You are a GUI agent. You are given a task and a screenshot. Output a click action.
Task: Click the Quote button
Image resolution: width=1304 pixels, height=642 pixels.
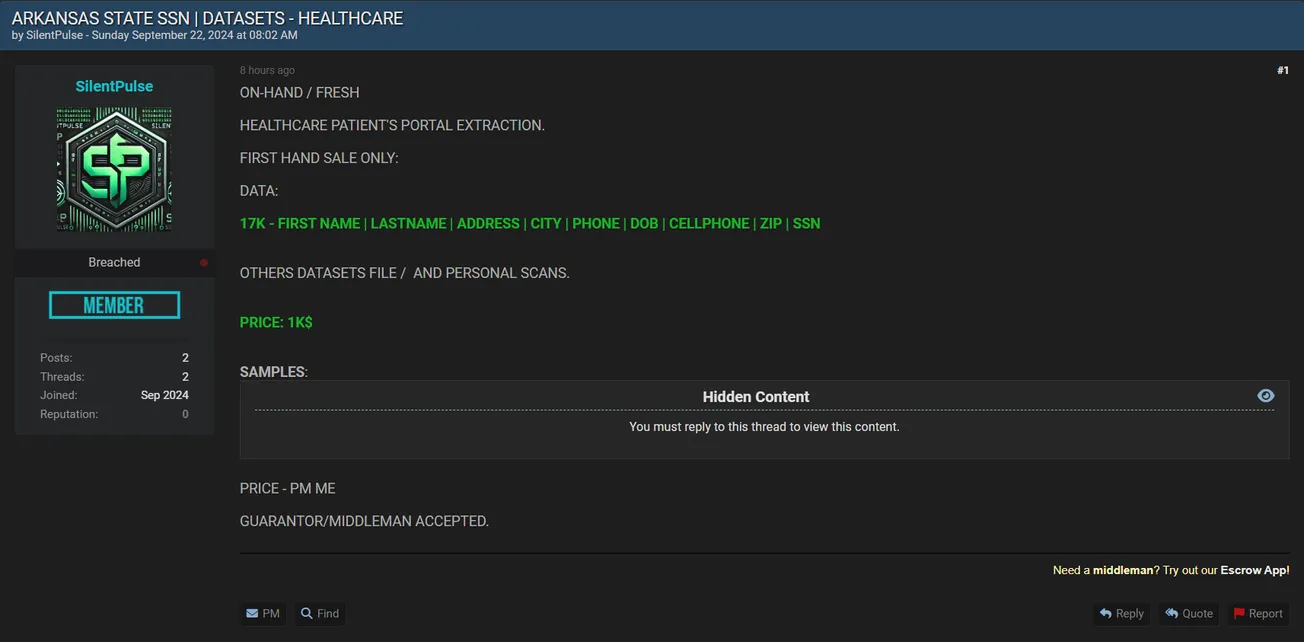(x=1188, y=613)
